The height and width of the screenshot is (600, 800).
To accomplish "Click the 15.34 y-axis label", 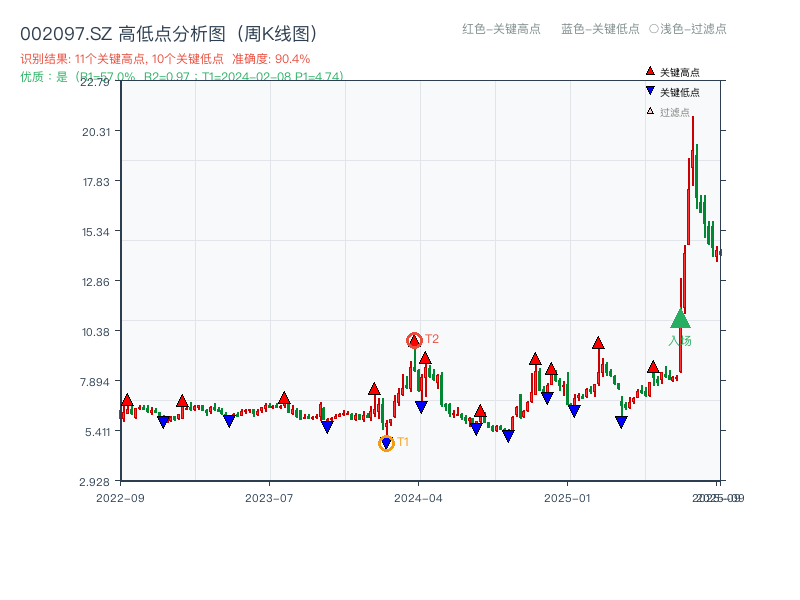I will pyautogui.click(x=96, y=232).
